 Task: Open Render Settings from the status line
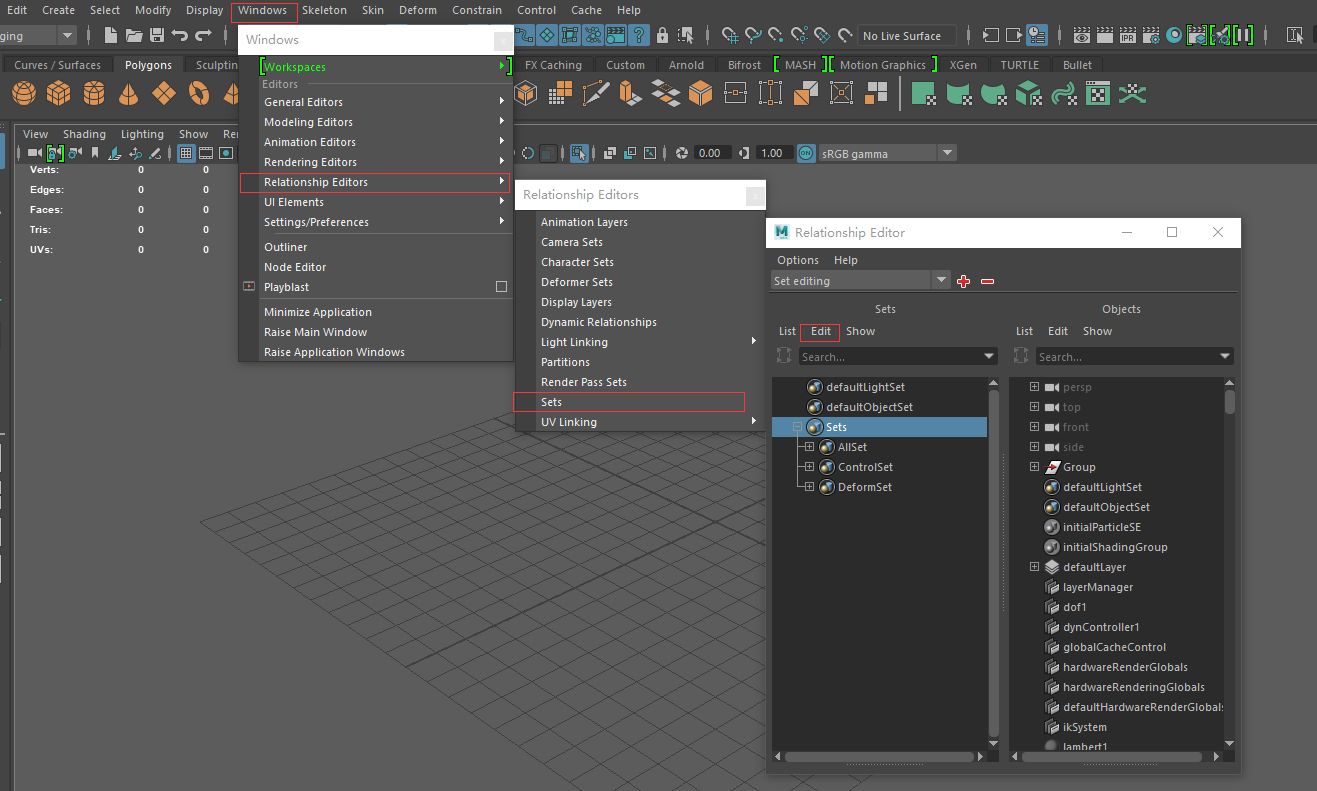tap(1150, 34)
